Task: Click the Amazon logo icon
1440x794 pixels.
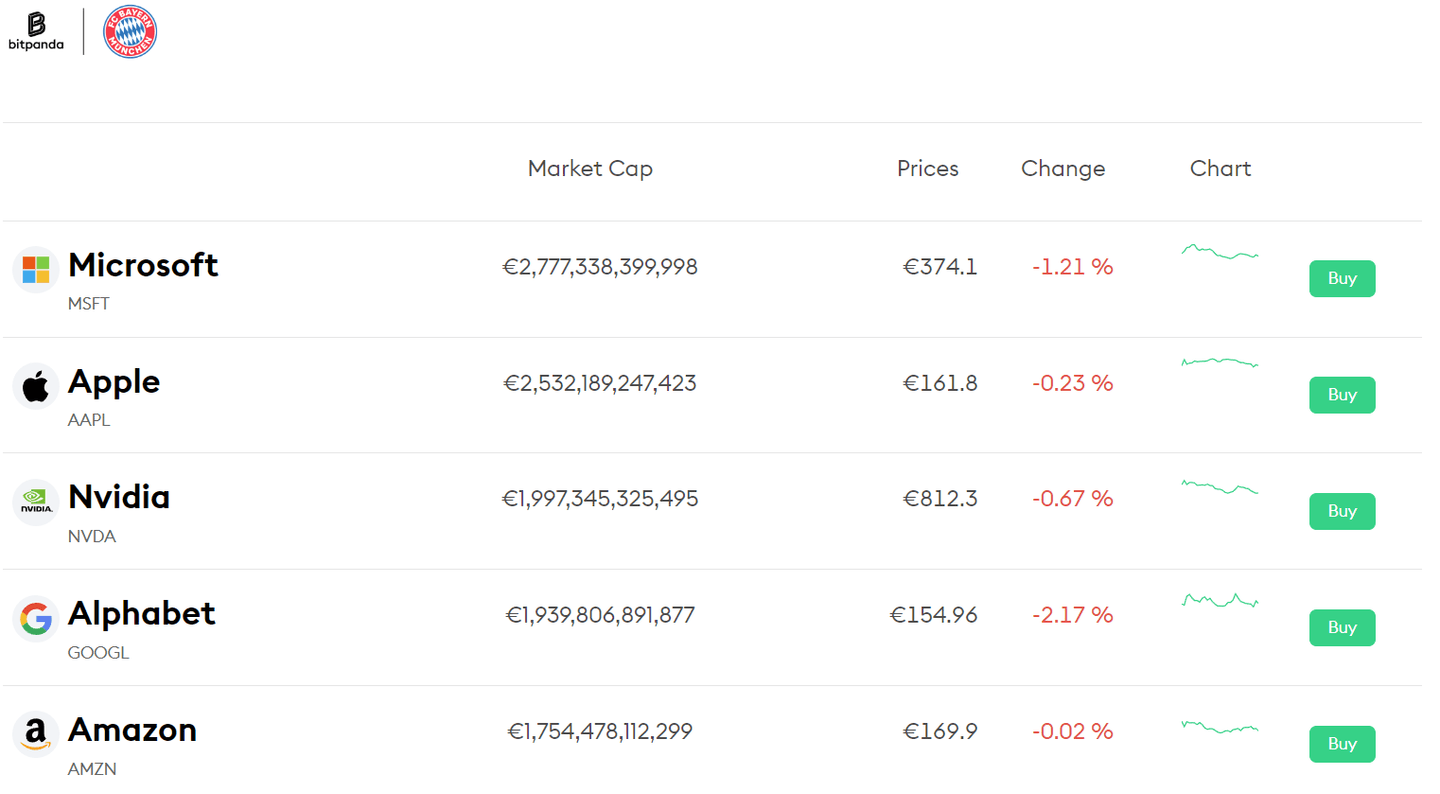Action: click(x=36, y=735)
